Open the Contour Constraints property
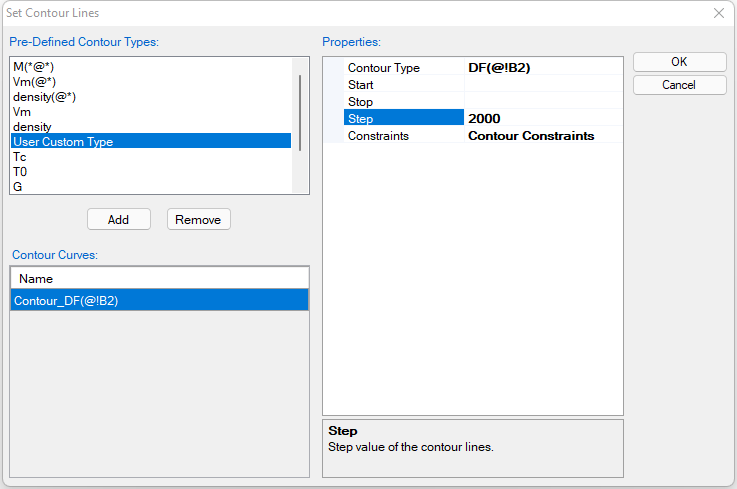The height and width of the screenshot is (489, 737). [543, 136]
